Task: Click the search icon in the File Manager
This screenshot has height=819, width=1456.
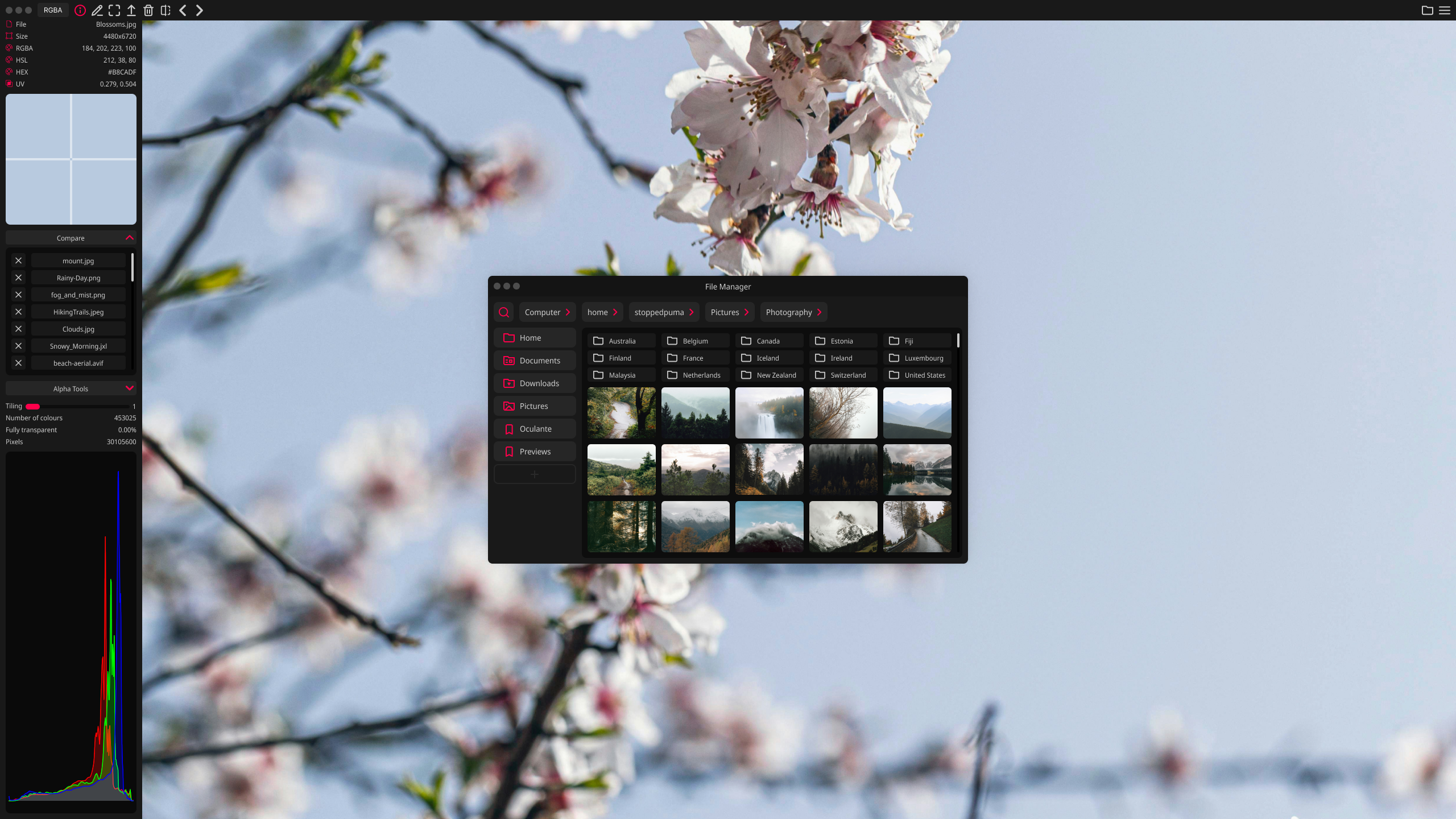Action: pos(503,312)
